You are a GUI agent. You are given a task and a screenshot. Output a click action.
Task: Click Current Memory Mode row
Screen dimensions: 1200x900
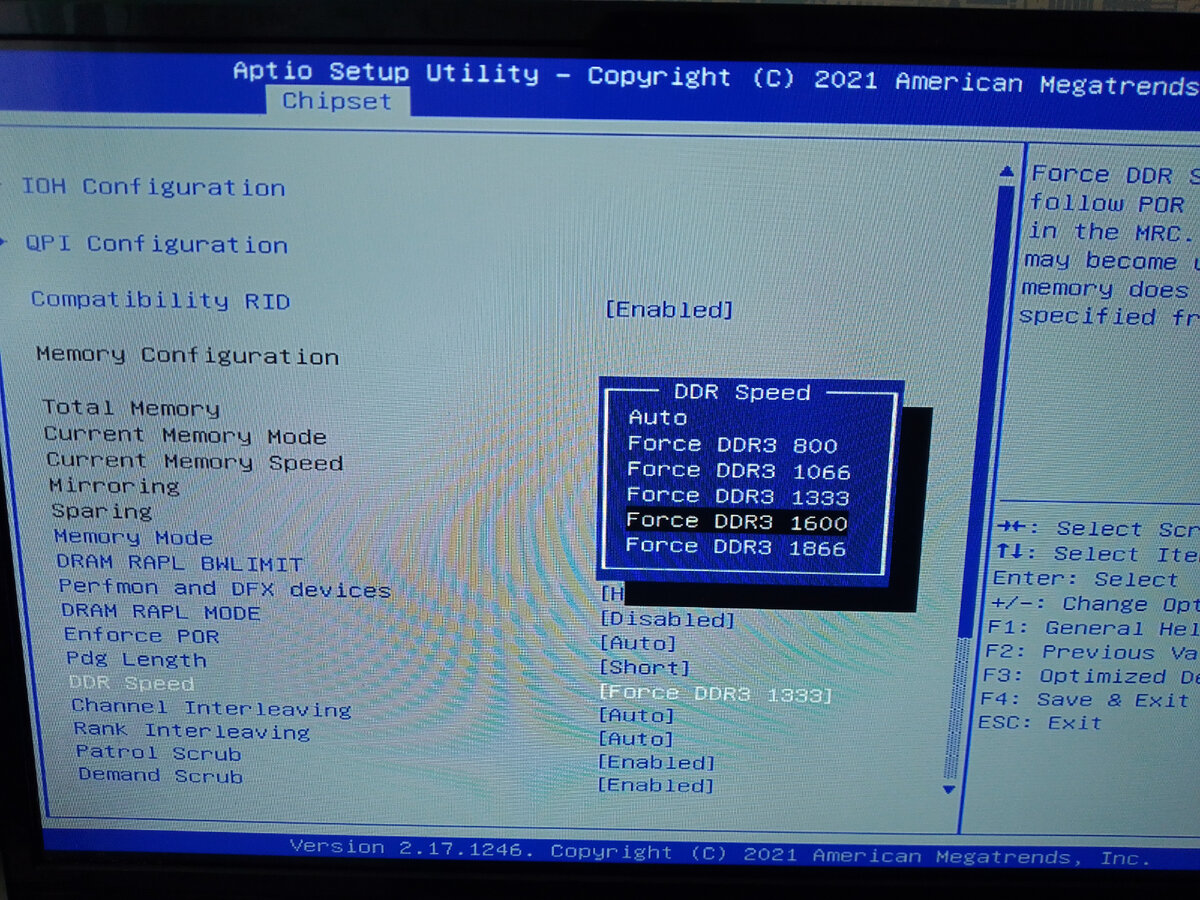click(185, 435)
